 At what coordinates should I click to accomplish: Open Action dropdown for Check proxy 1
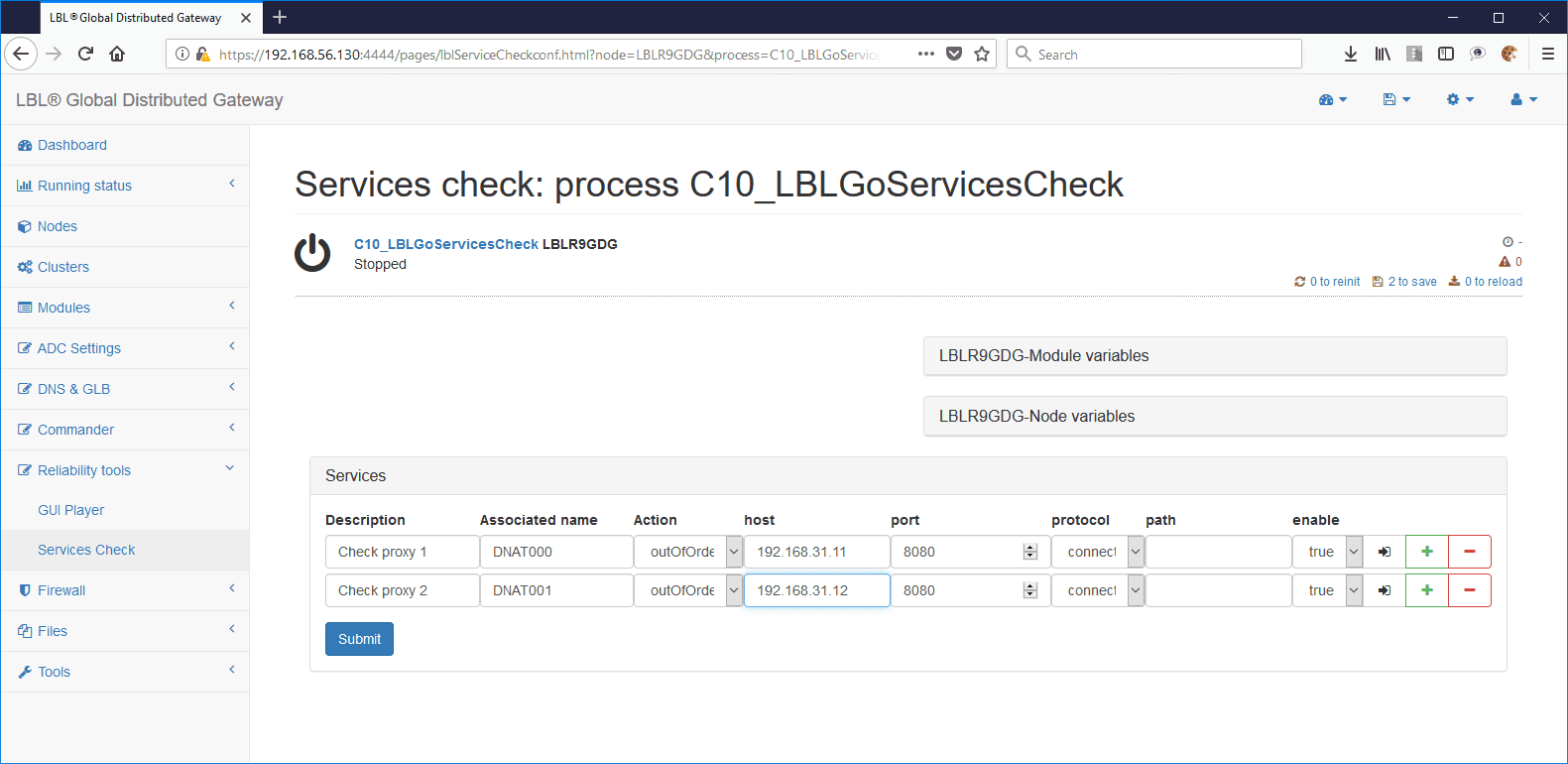(734, 552)
